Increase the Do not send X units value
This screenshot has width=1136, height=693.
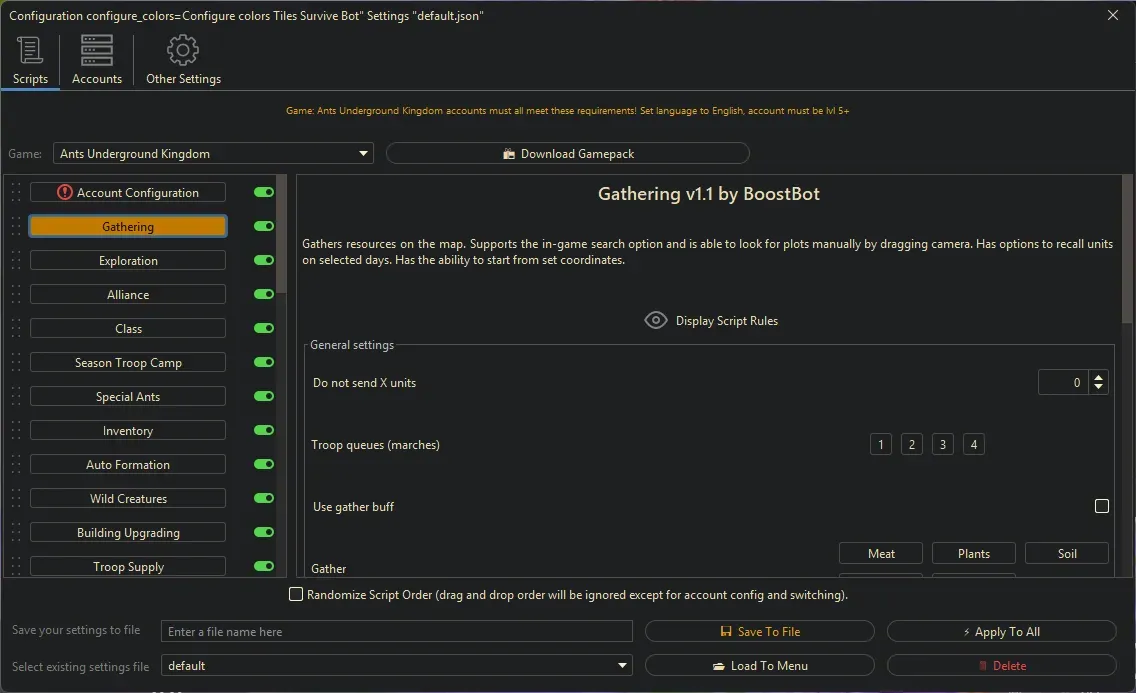click(1099, 377)
